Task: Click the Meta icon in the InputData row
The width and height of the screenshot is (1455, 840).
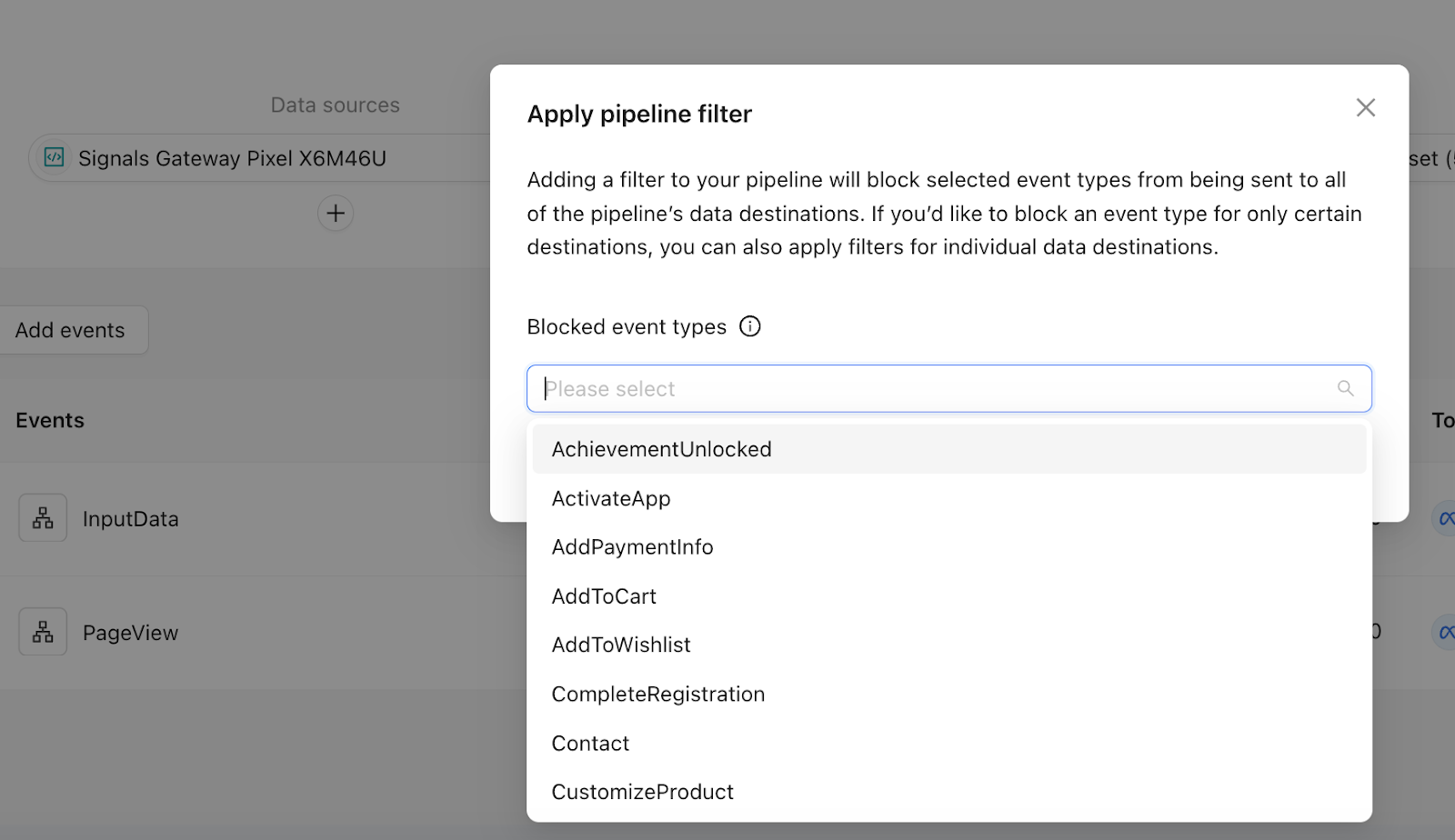Action: click(1444, 518)
